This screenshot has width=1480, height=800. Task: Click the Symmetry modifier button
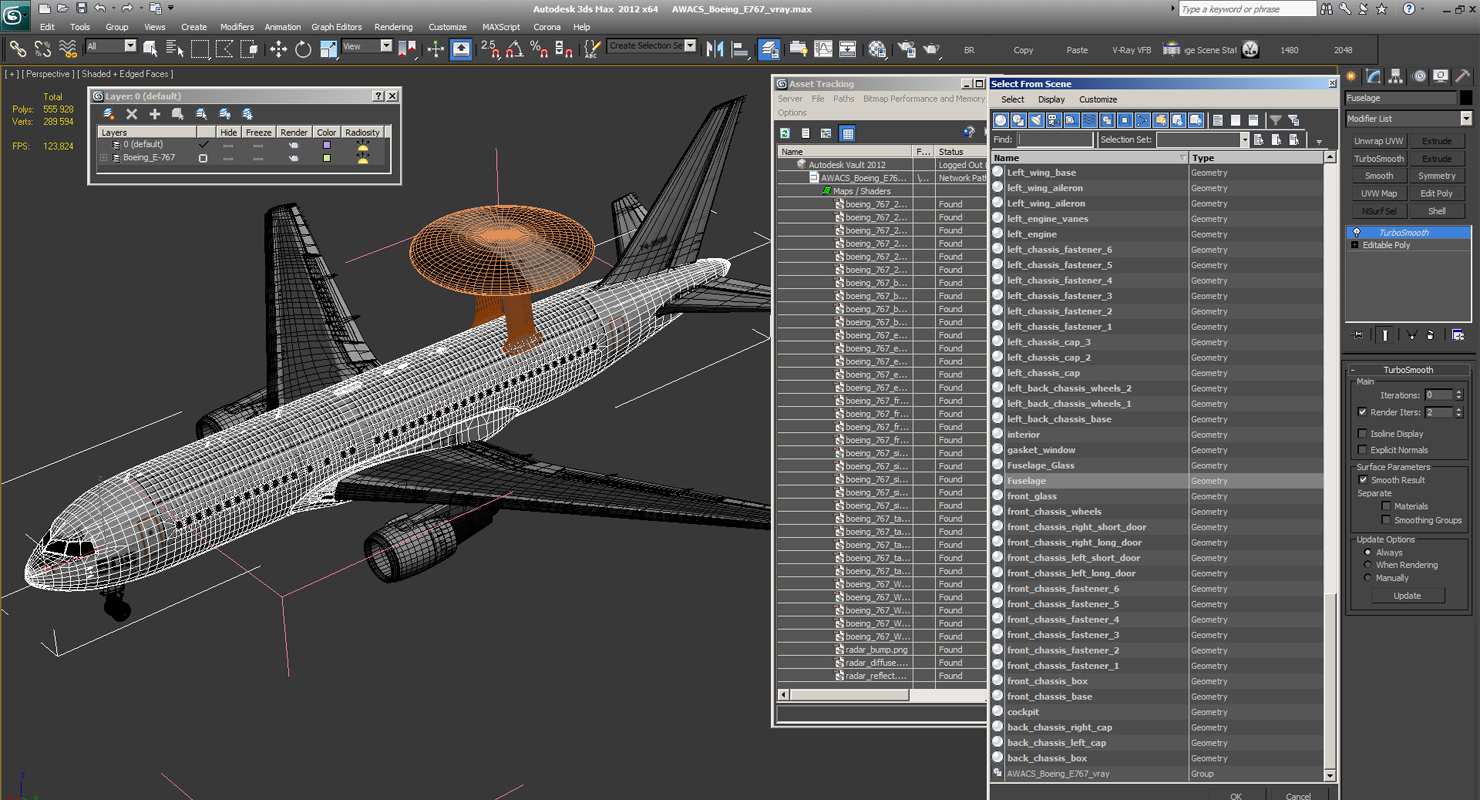[1437, 176]
